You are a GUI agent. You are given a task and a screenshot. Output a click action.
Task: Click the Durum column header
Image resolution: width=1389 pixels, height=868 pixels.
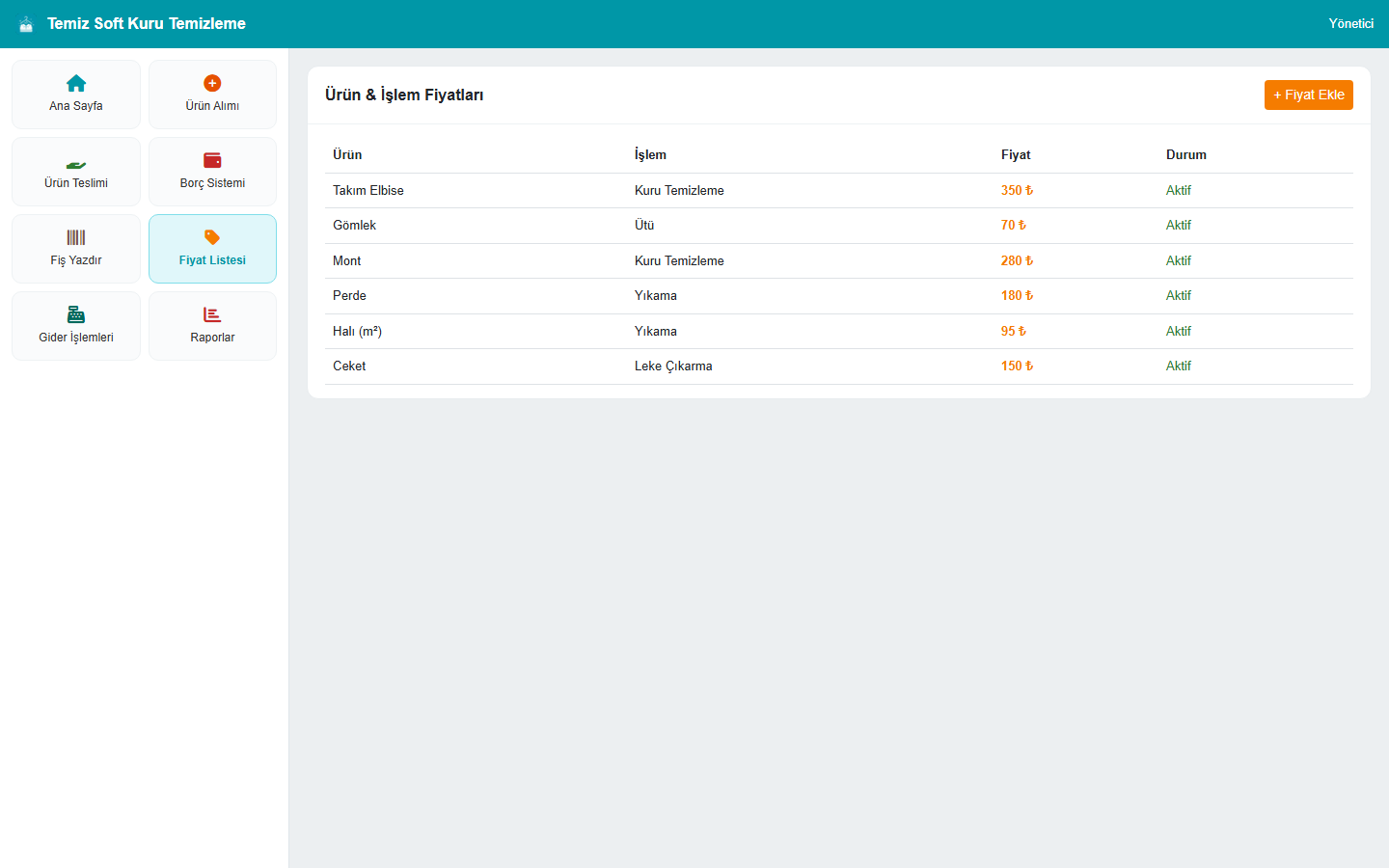(1186, 154)
